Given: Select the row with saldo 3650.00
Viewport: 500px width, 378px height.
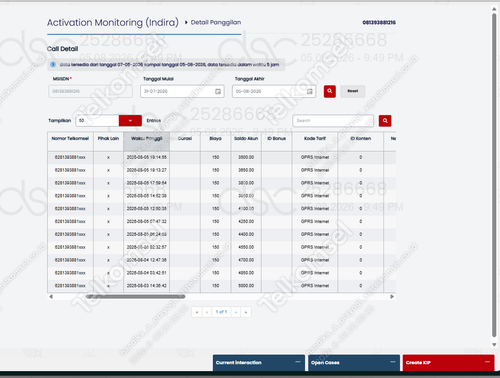Looking at the screenshot, I should [x=222, y=170].
